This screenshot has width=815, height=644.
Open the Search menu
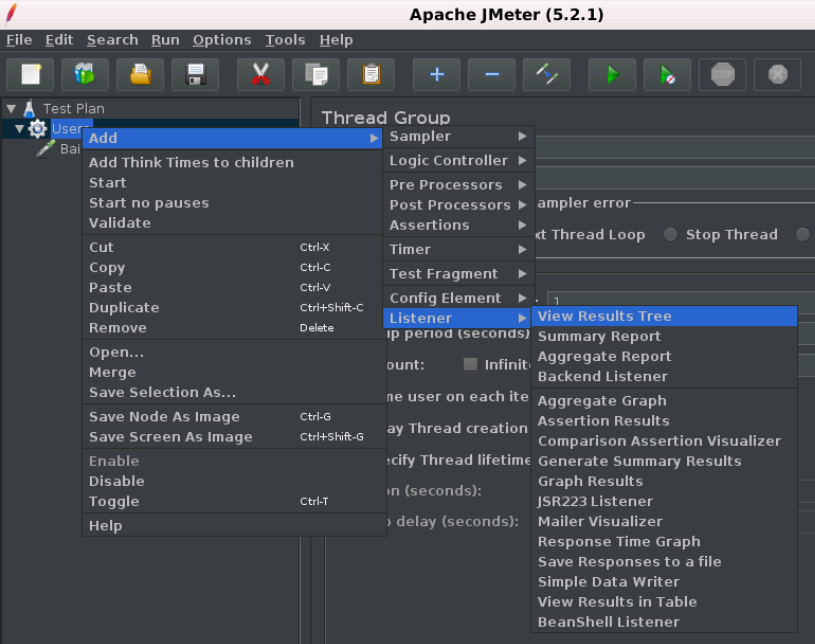[112, 40]
